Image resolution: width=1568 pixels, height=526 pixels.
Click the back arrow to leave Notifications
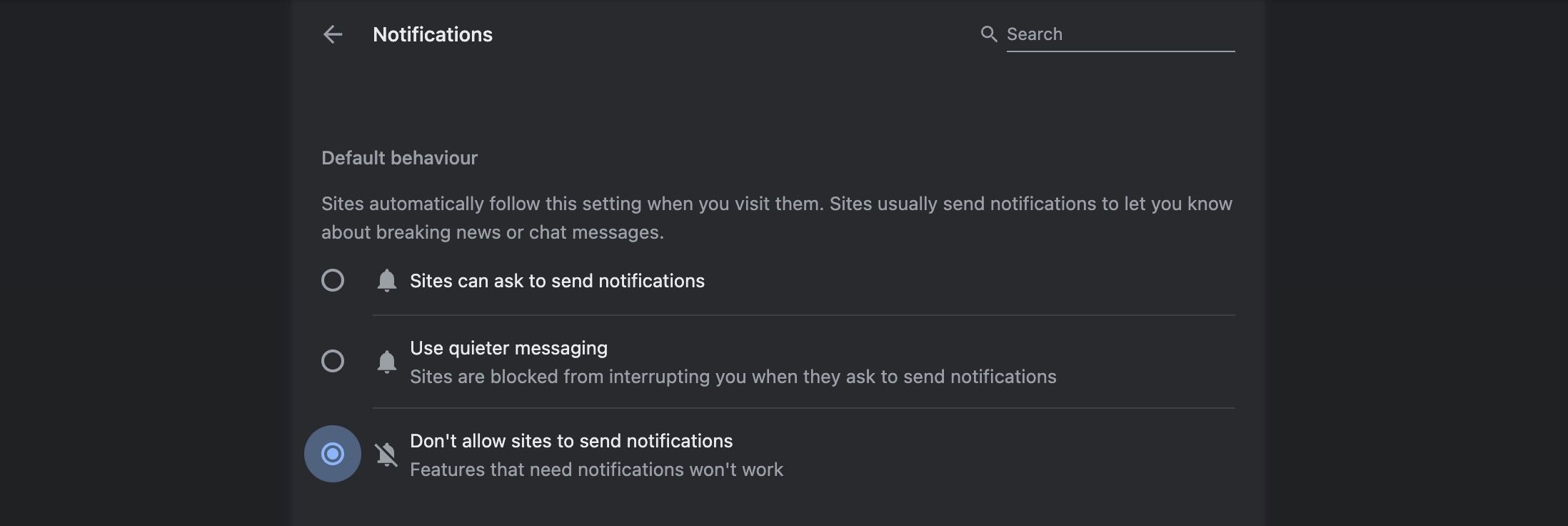click(x=333, y=34)
